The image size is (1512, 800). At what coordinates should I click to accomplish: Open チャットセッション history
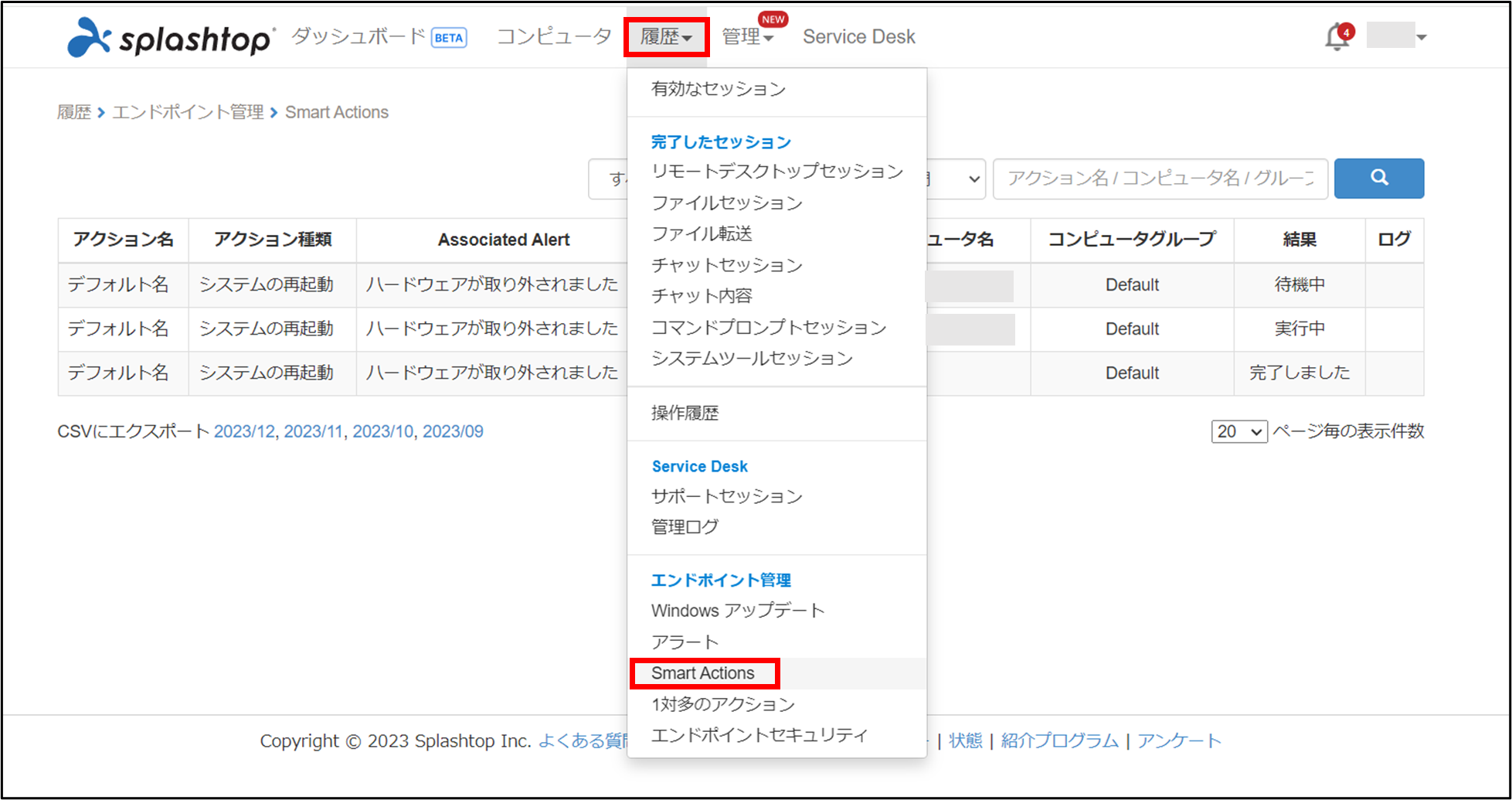coord(727,265)
